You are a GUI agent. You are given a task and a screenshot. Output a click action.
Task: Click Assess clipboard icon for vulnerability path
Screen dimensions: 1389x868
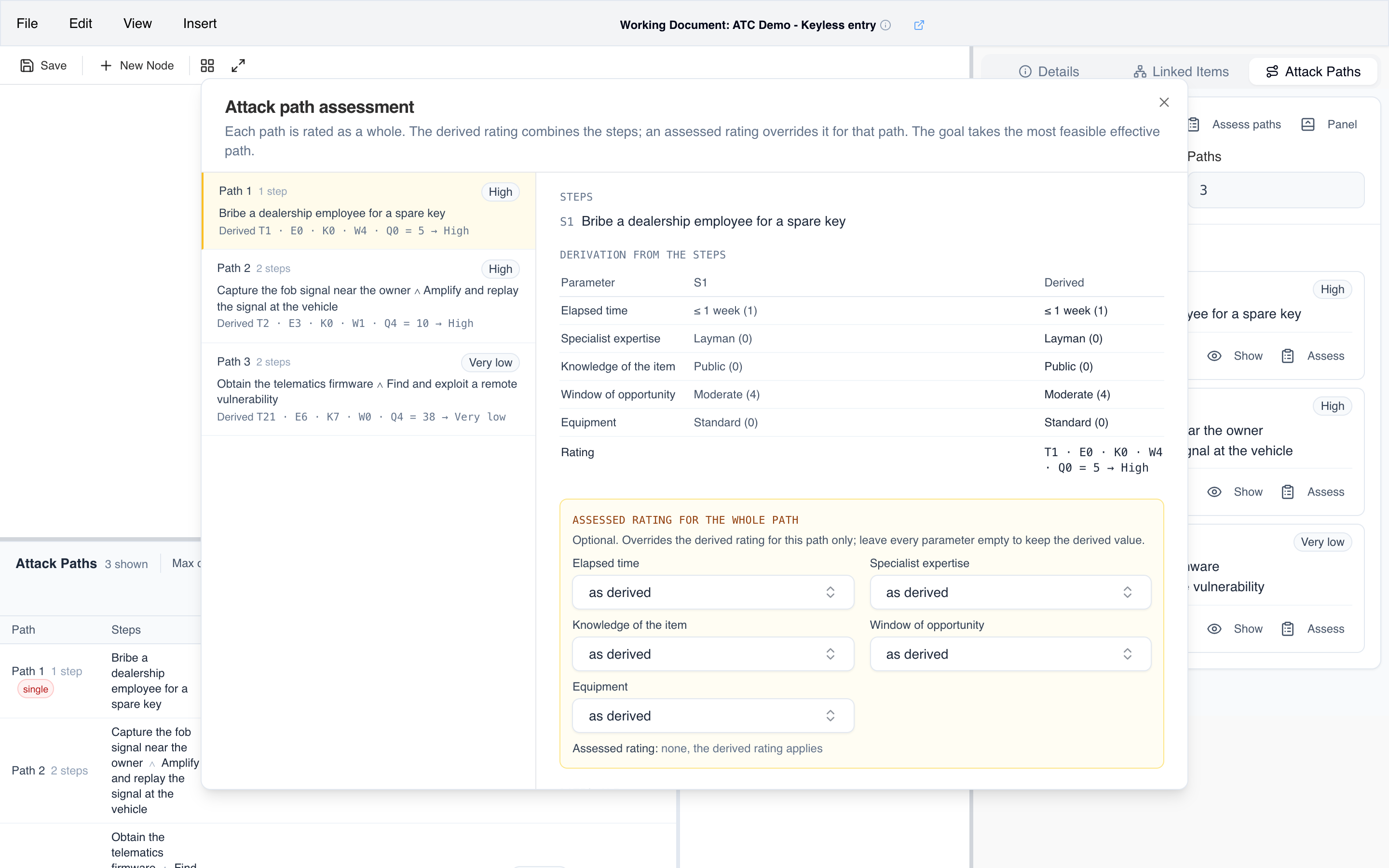[x=1287, y=629]
